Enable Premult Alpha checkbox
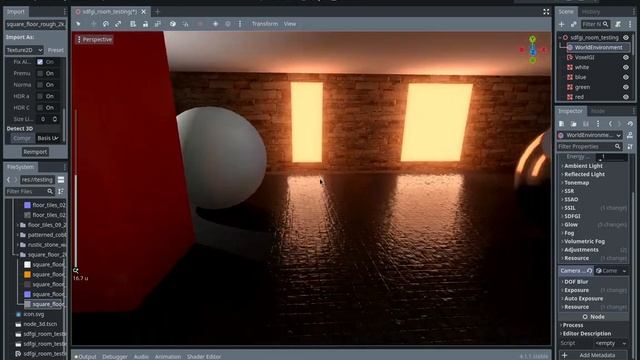Viewport: 640px width, 360px height. pos(40,73)
